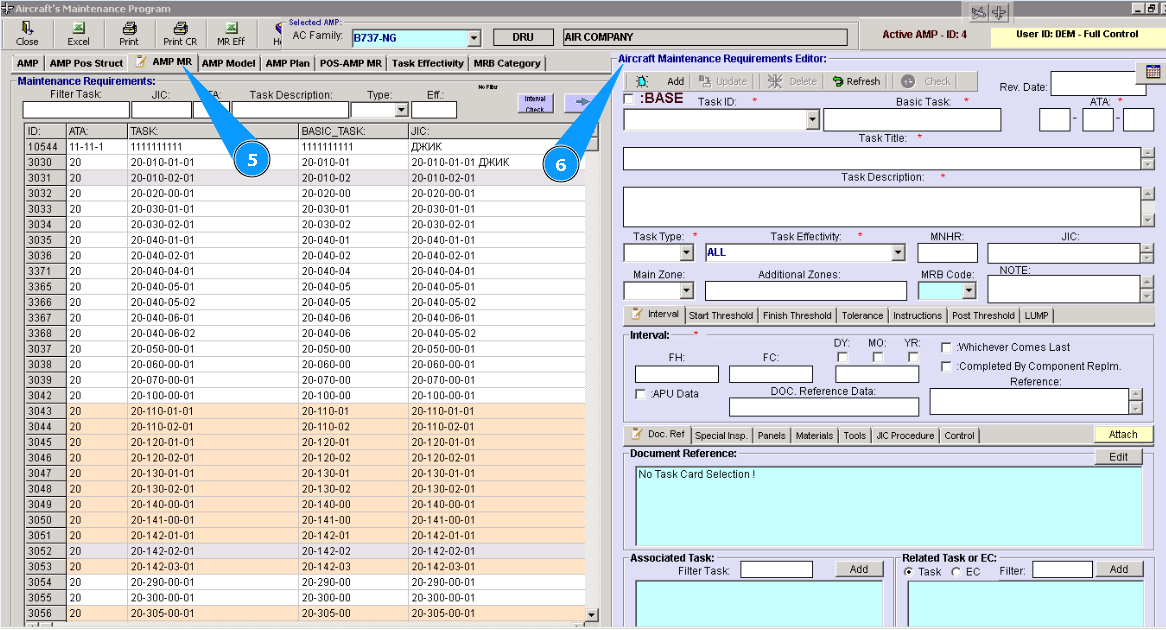Click the blue arrow button next to Interval Check
The width and height of the screenshot is (1166, 630).
(578, 102)
